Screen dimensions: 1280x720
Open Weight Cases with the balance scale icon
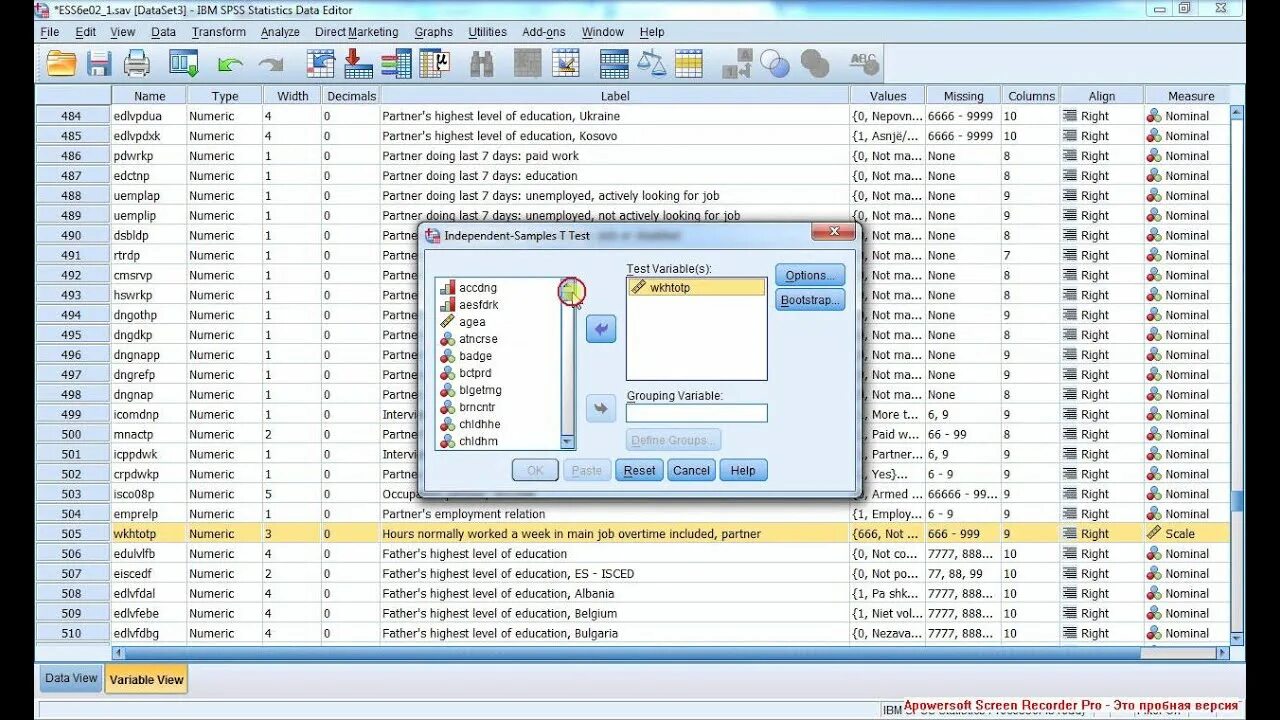coord(652,64)
